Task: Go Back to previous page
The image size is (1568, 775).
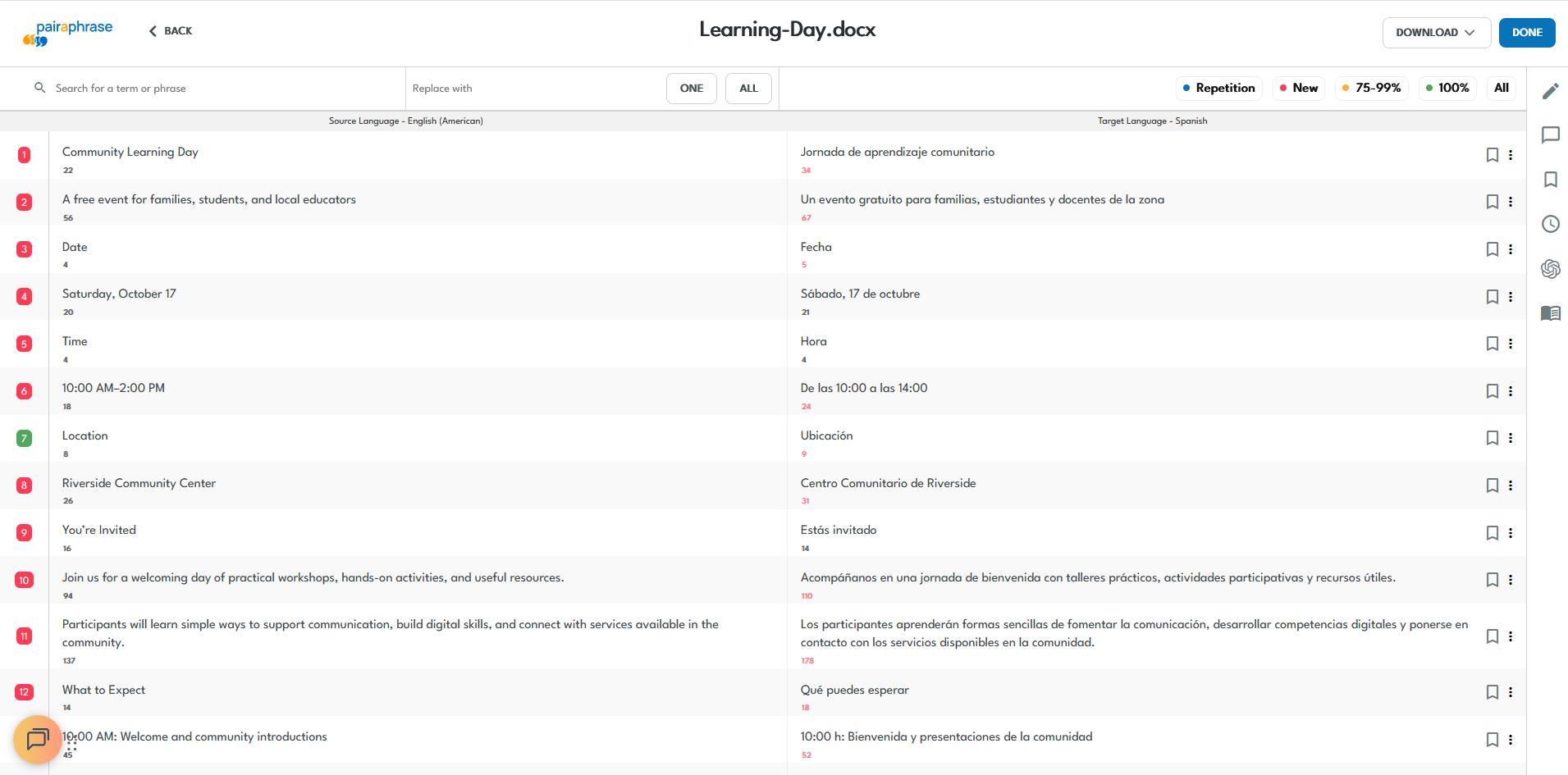Action: (171, 31)
